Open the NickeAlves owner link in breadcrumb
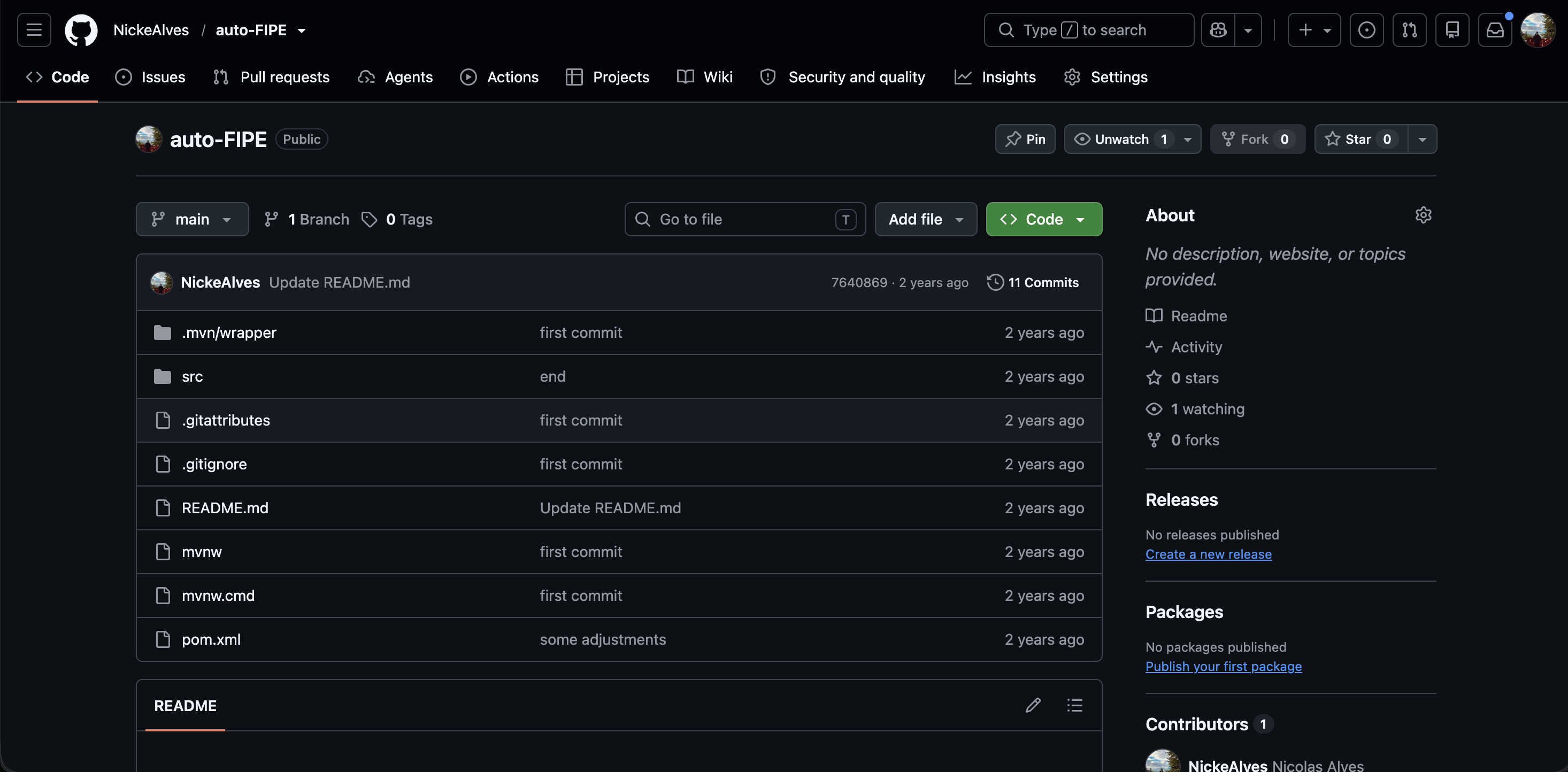This screenshot has height=772, width=1568. 151,30
